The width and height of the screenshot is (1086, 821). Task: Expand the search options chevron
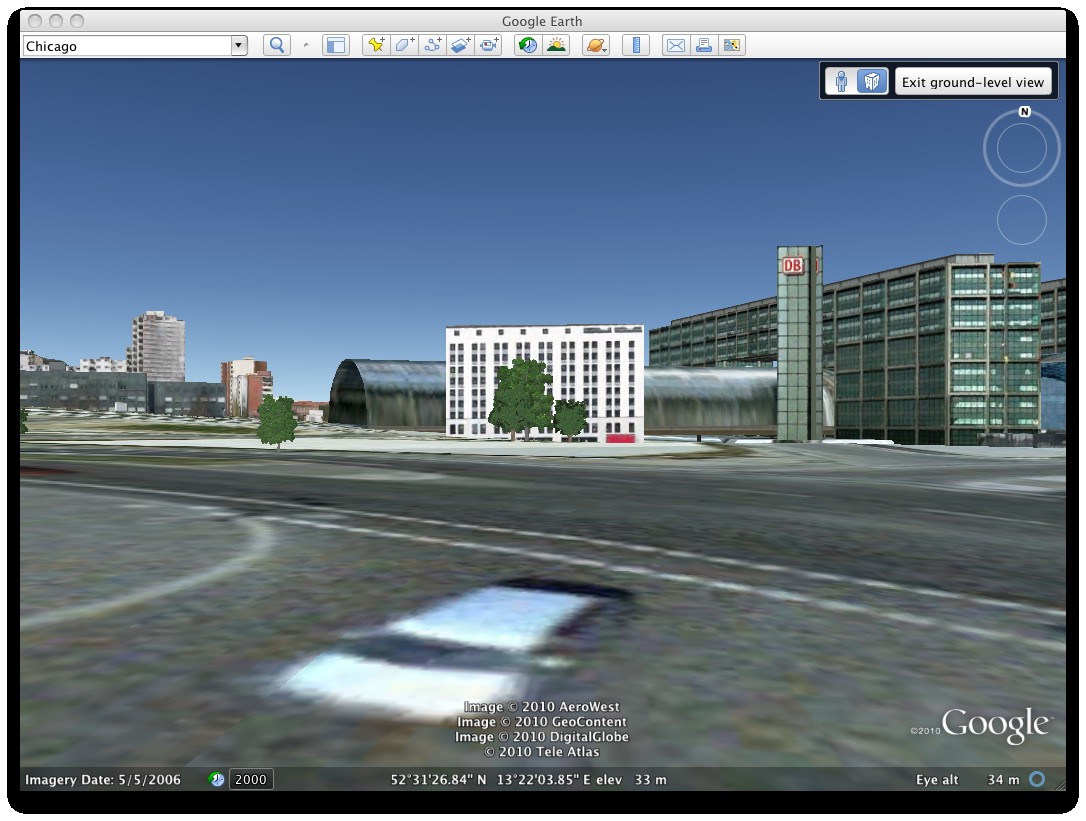pos(304,45)
